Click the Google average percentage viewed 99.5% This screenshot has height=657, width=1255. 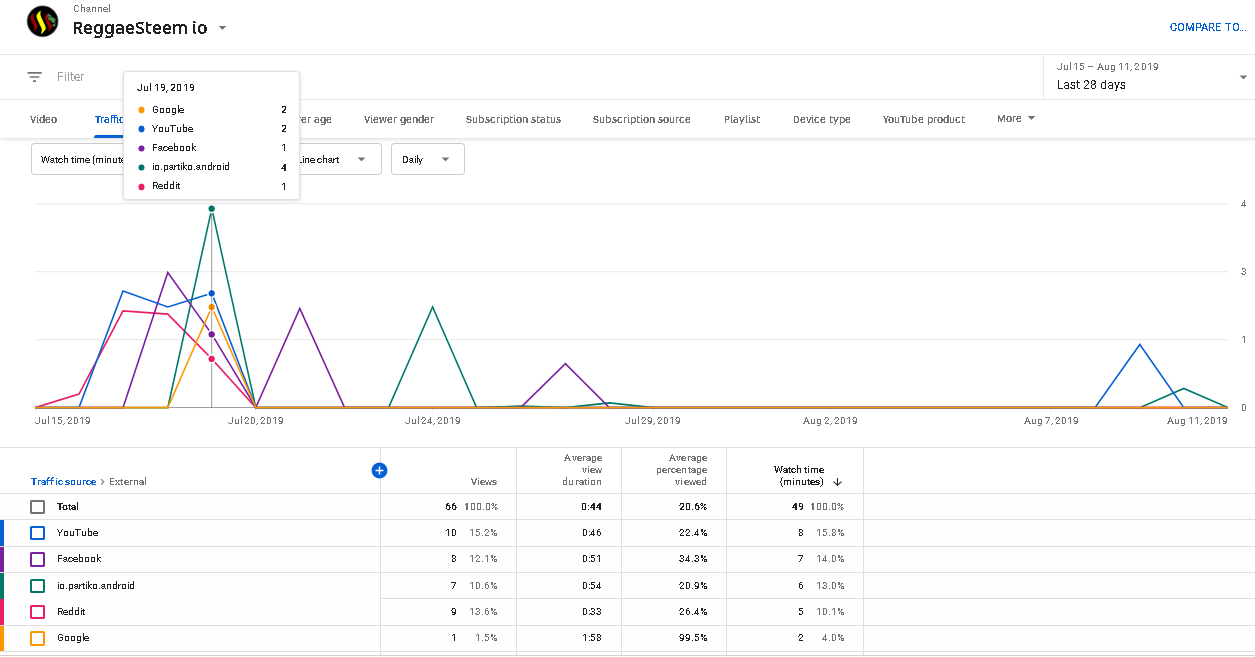pos(692,638)
